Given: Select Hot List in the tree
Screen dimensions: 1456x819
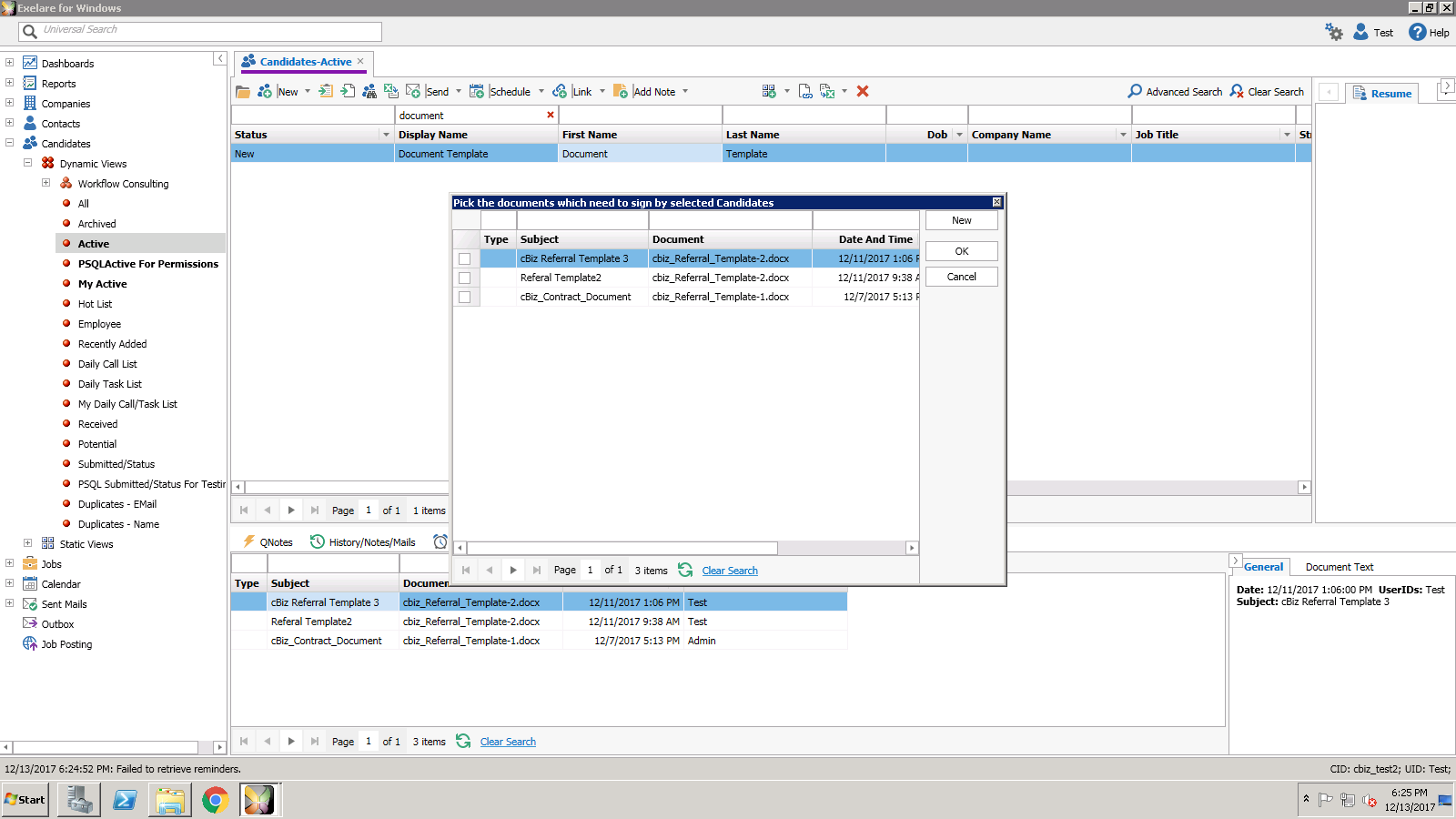Looking at the screenshot, I should (x=95, y=304).
